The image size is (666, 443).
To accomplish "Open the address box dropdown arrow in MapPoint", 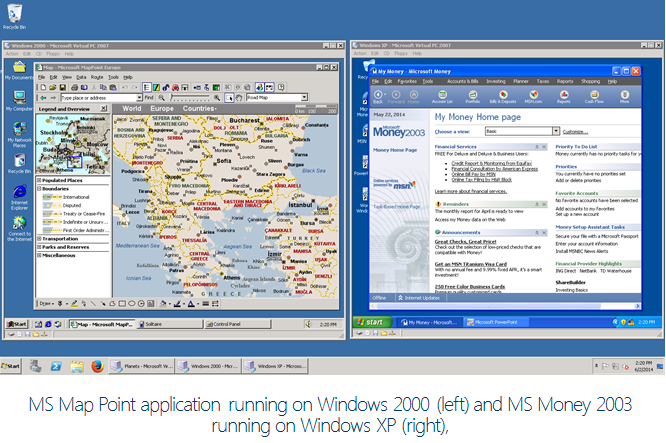I will (139, 98).
